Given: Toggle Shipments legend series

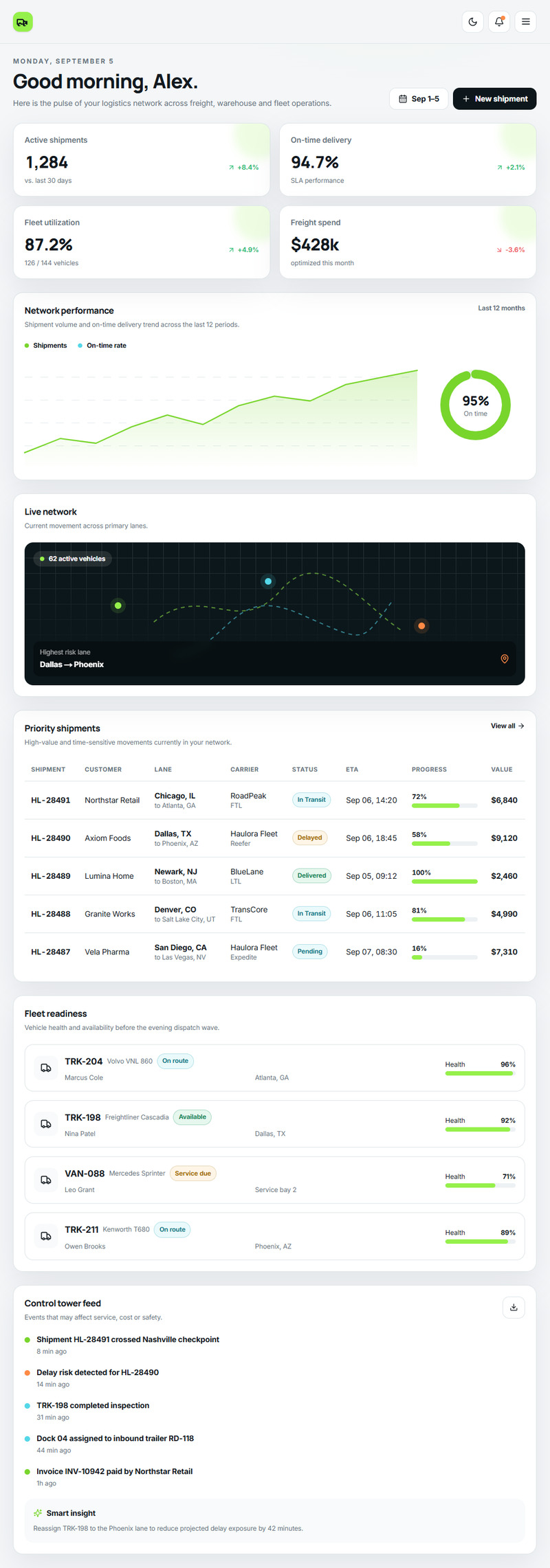Looking at the screenshot, I should 46,346.
